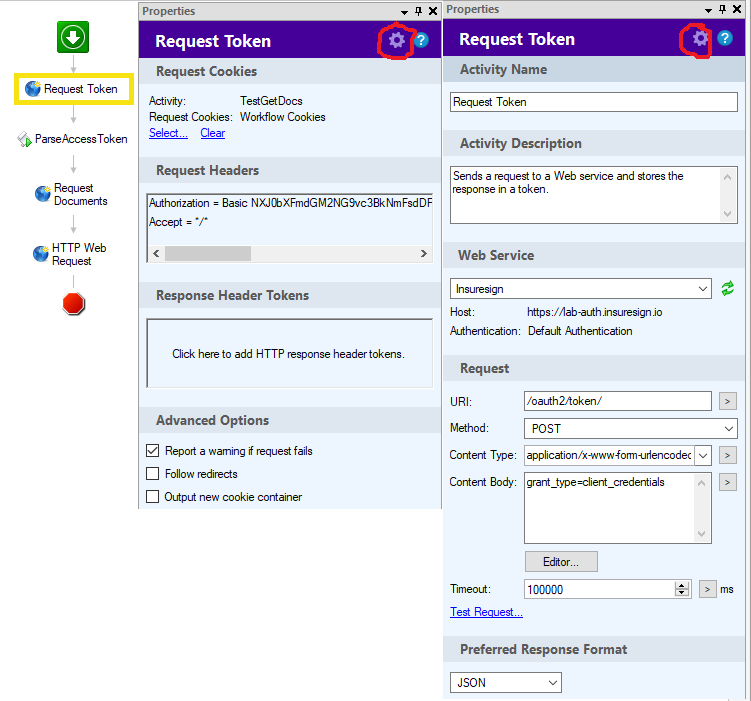Enable Follow redirects checkbox

152,474
